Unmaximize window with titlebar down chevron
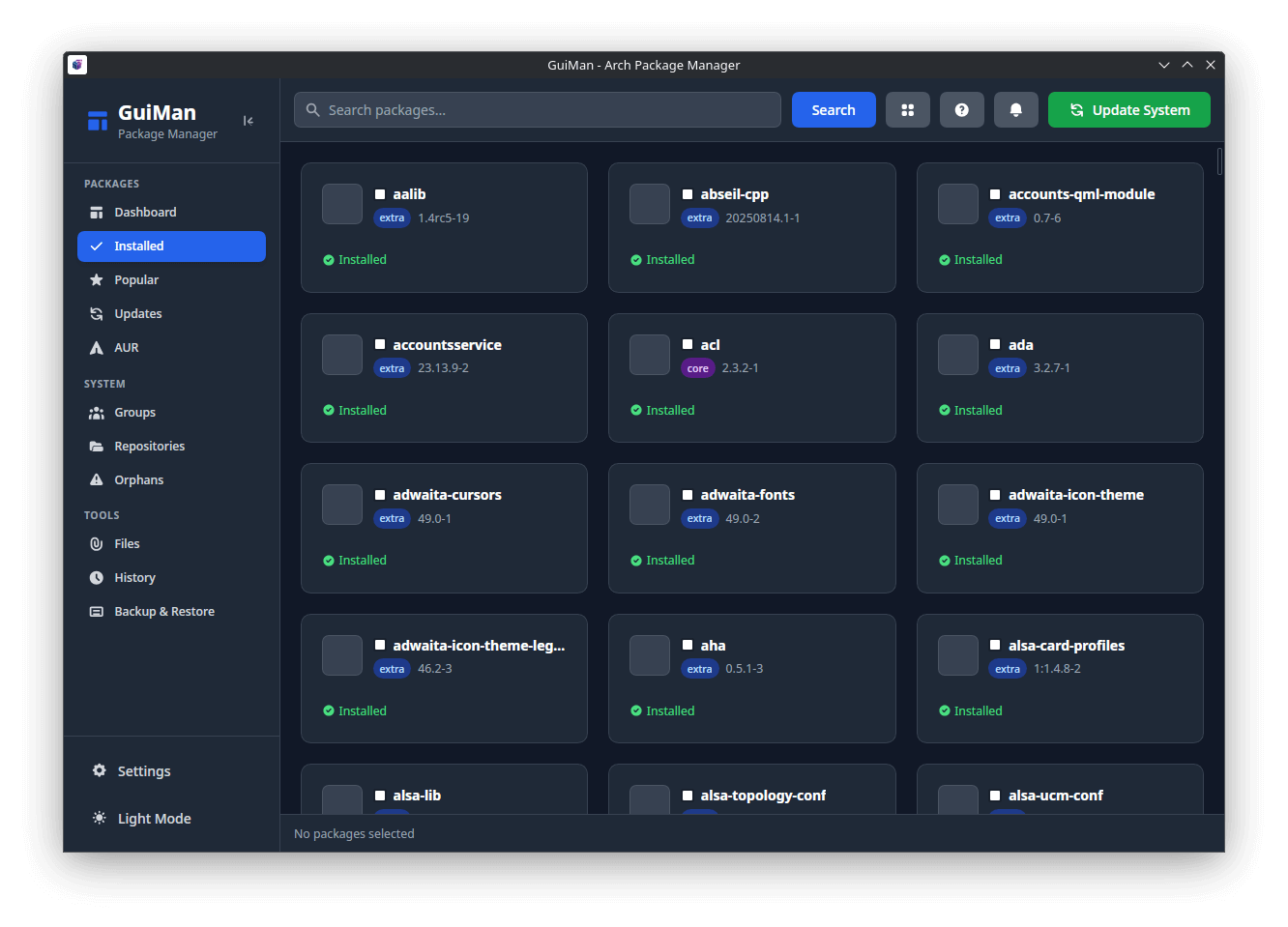 point(1163,66)
